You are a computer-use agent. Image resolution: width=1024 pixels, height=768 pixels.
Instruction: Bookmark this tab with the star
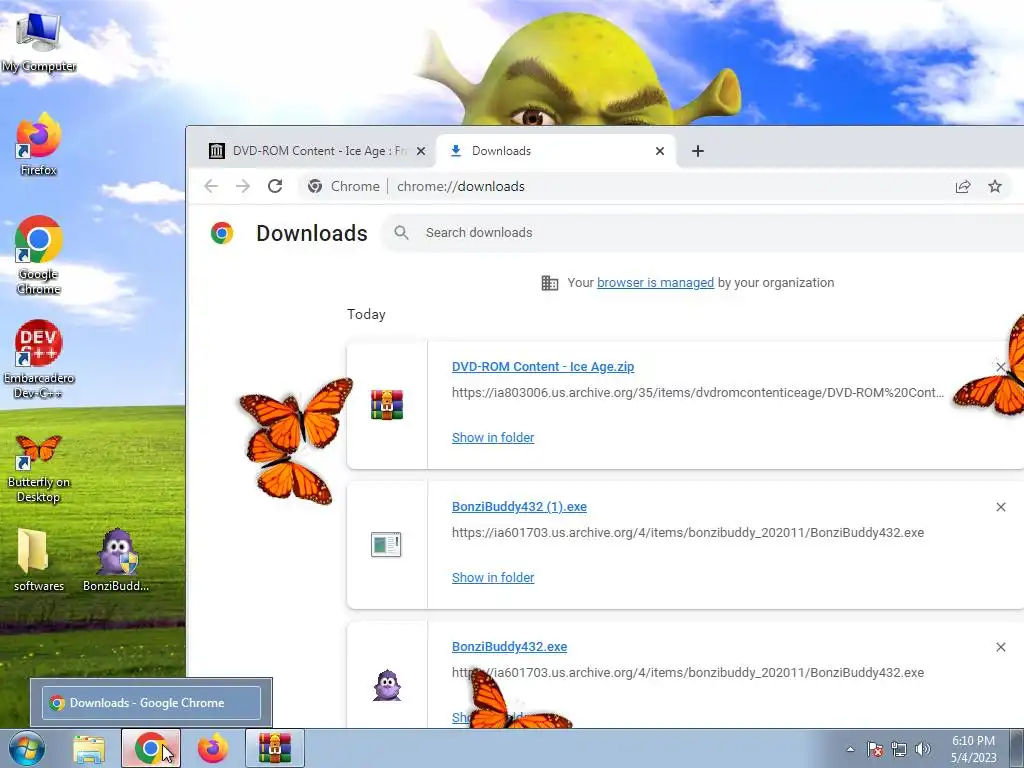[x=995, y=186]
